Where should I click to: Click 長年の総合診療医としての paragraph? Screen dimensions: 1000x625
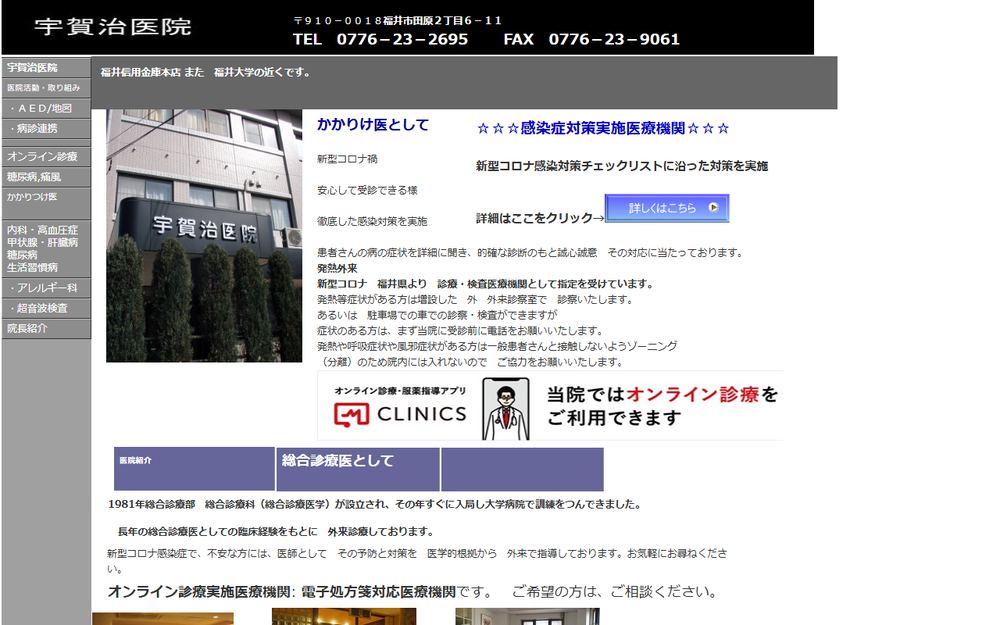click(x=276, y=532)
